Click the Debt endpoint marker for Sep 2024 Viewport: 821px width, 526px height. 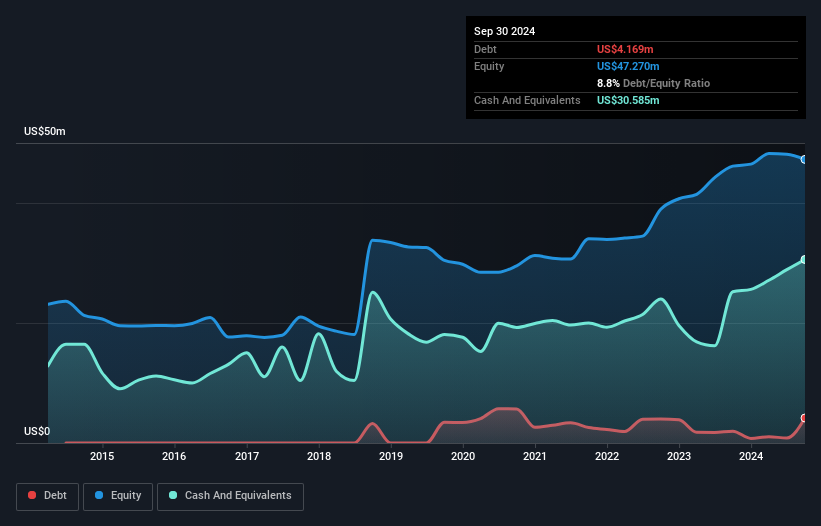[804, 418]
